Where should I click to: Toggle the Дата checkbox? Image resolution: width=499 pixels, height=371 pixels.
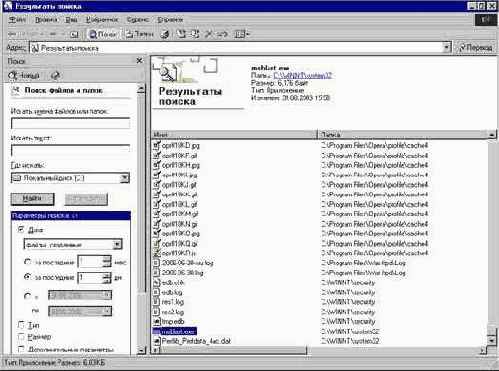coord(22,229)
